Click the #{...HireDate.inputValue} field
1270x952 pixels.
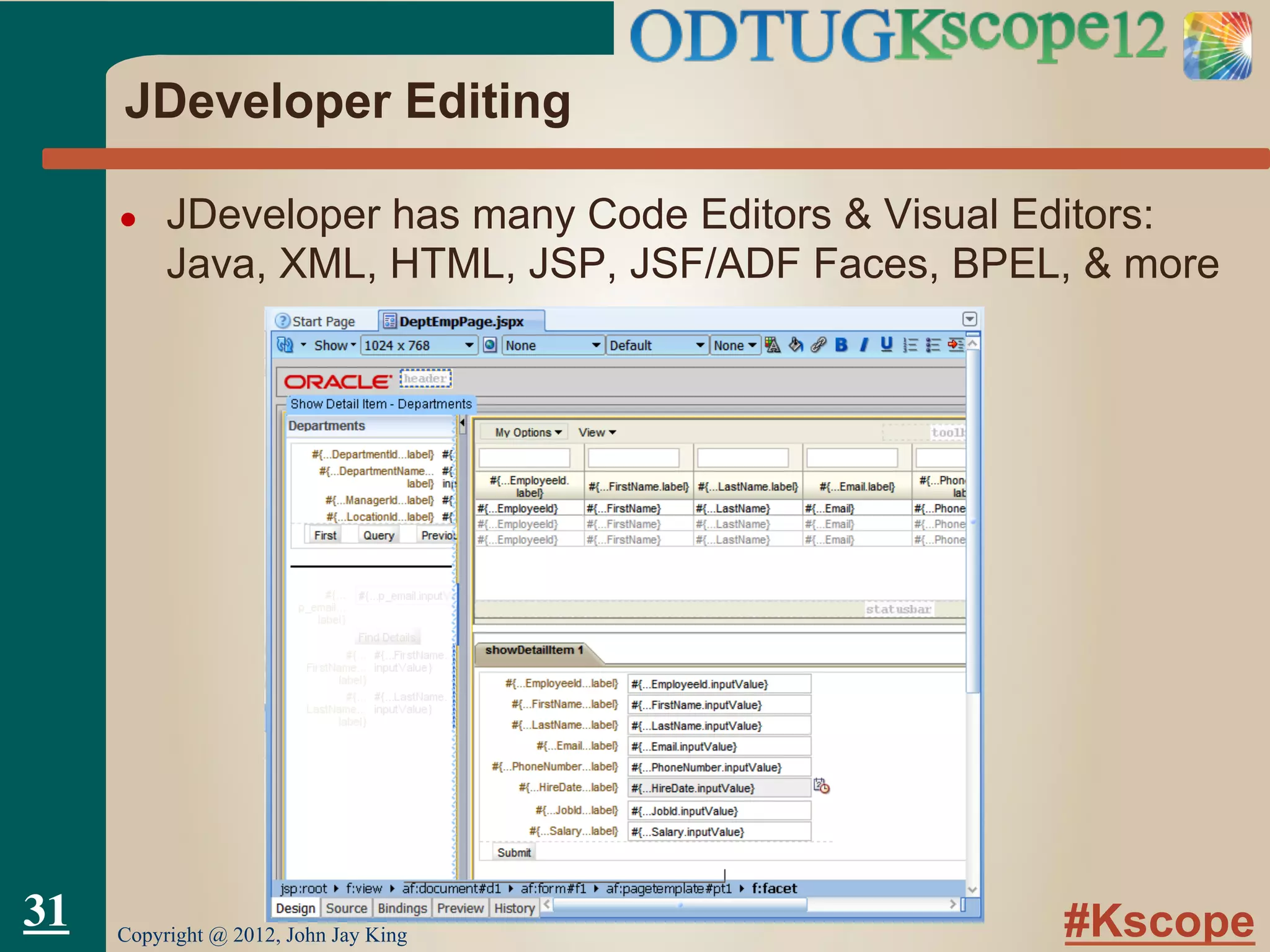tap(719, 788)
